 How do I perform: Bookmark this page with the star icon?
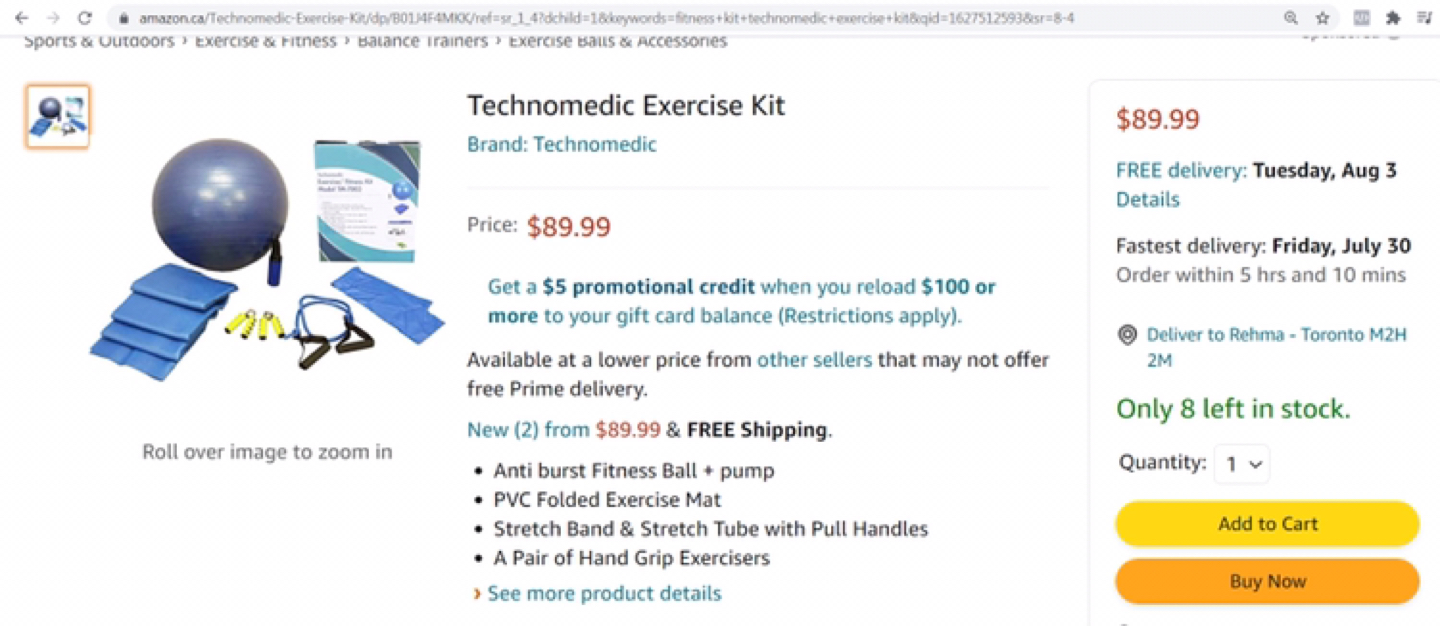point(1323,17)
